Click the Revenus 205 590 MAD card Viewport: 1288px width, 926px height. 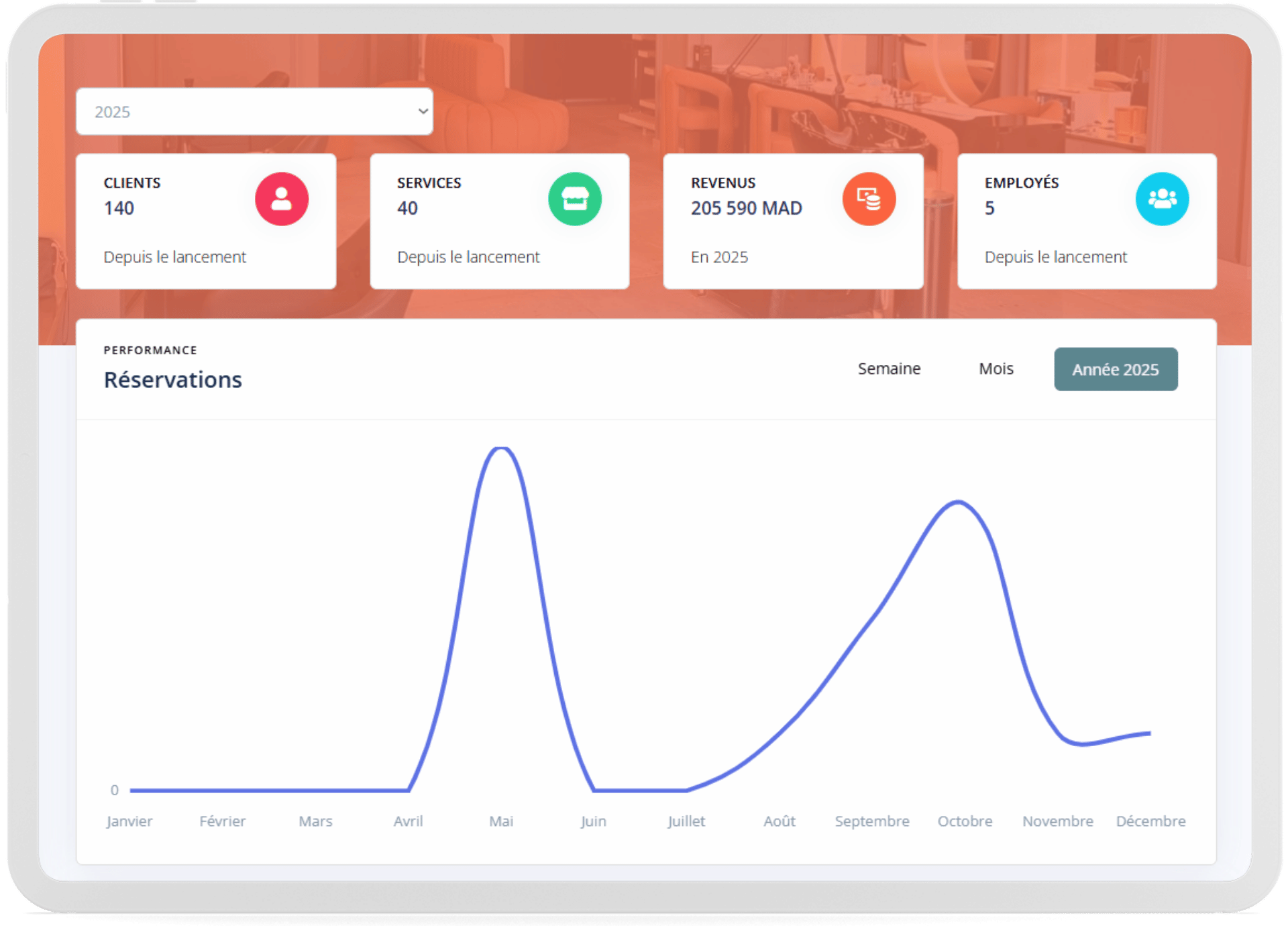[793, 221]
